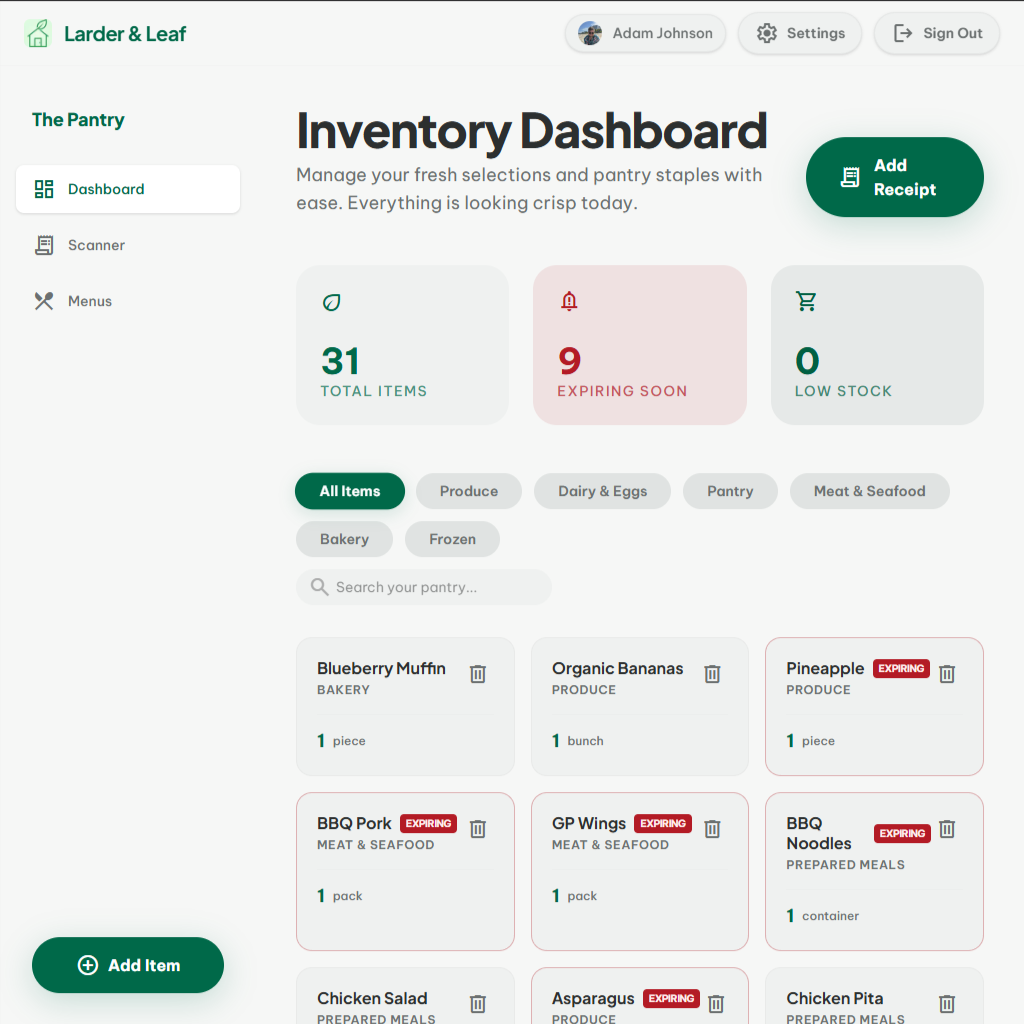Filter items by Produce category
This screenshot has height=1024, width=1024.
point(469,491)
